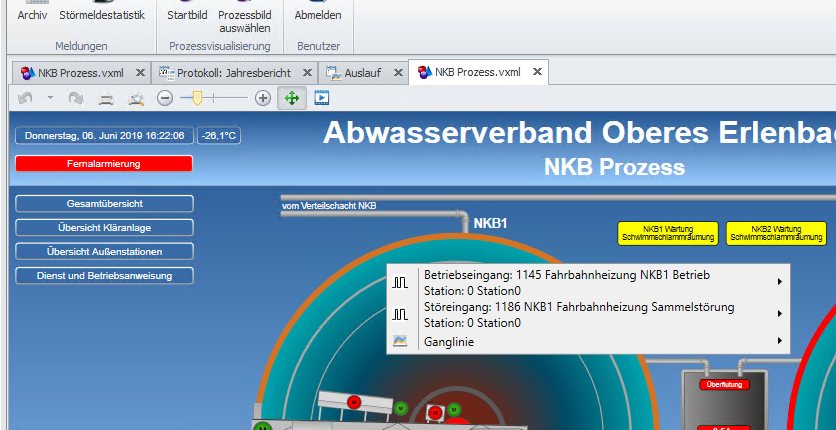The image size is (836, 430).
Task: Click the red Überflutung indicator
Action: coord(725,384)
